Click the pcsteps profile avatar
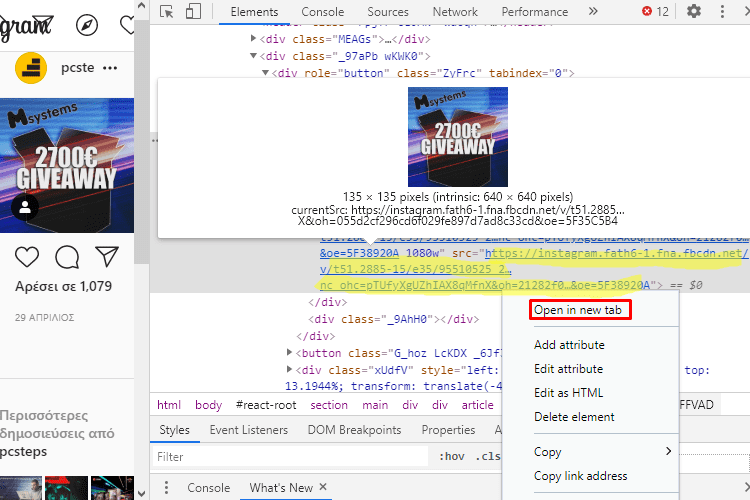 point(31,68)
